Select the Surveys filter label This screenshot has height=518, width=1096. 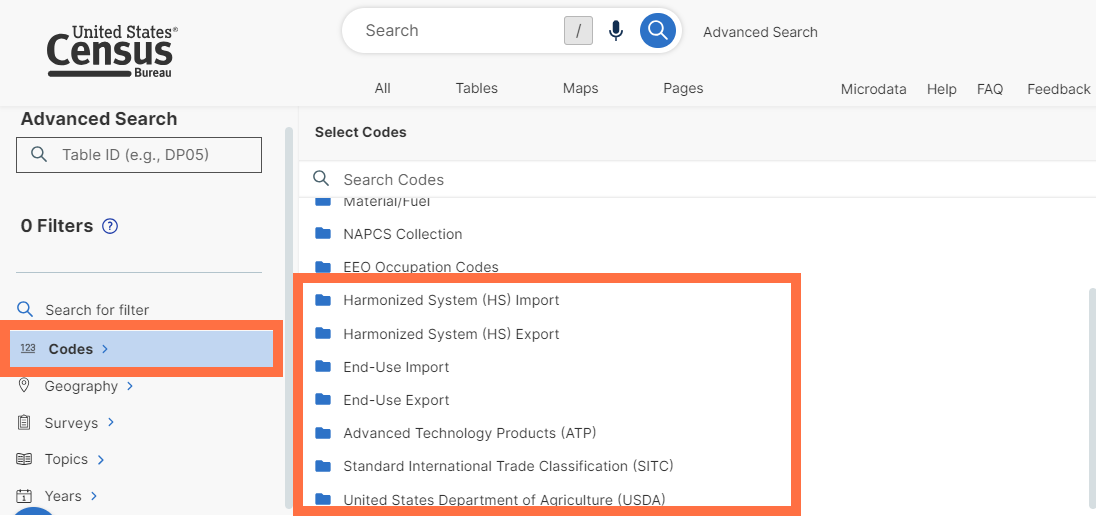click(71, 423)
